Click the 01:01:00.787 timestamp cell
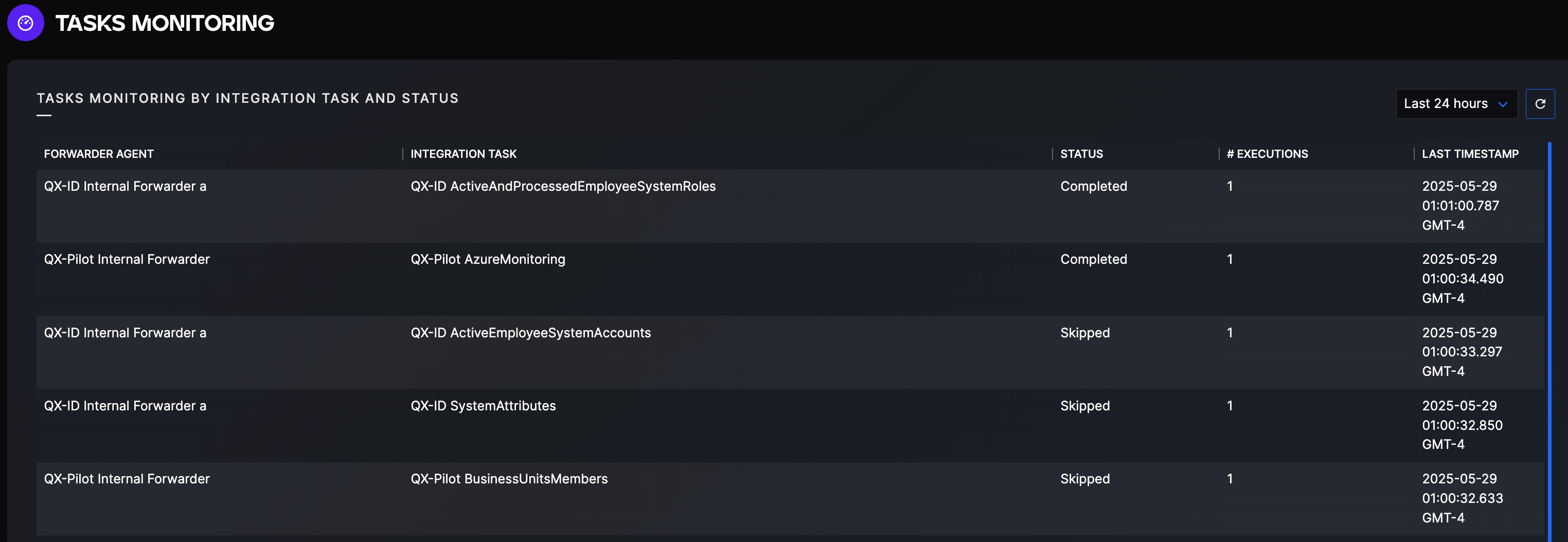 click(1459, 206)
